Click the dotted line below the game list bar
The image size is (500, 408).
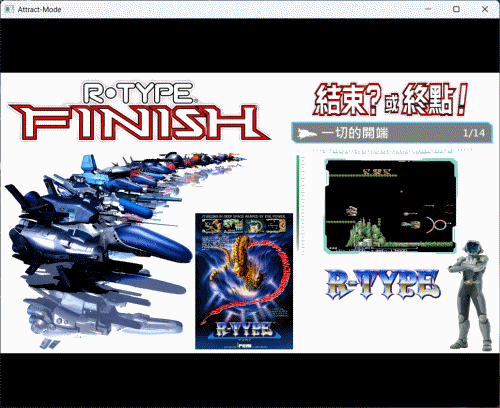click(x=392, y=151)
